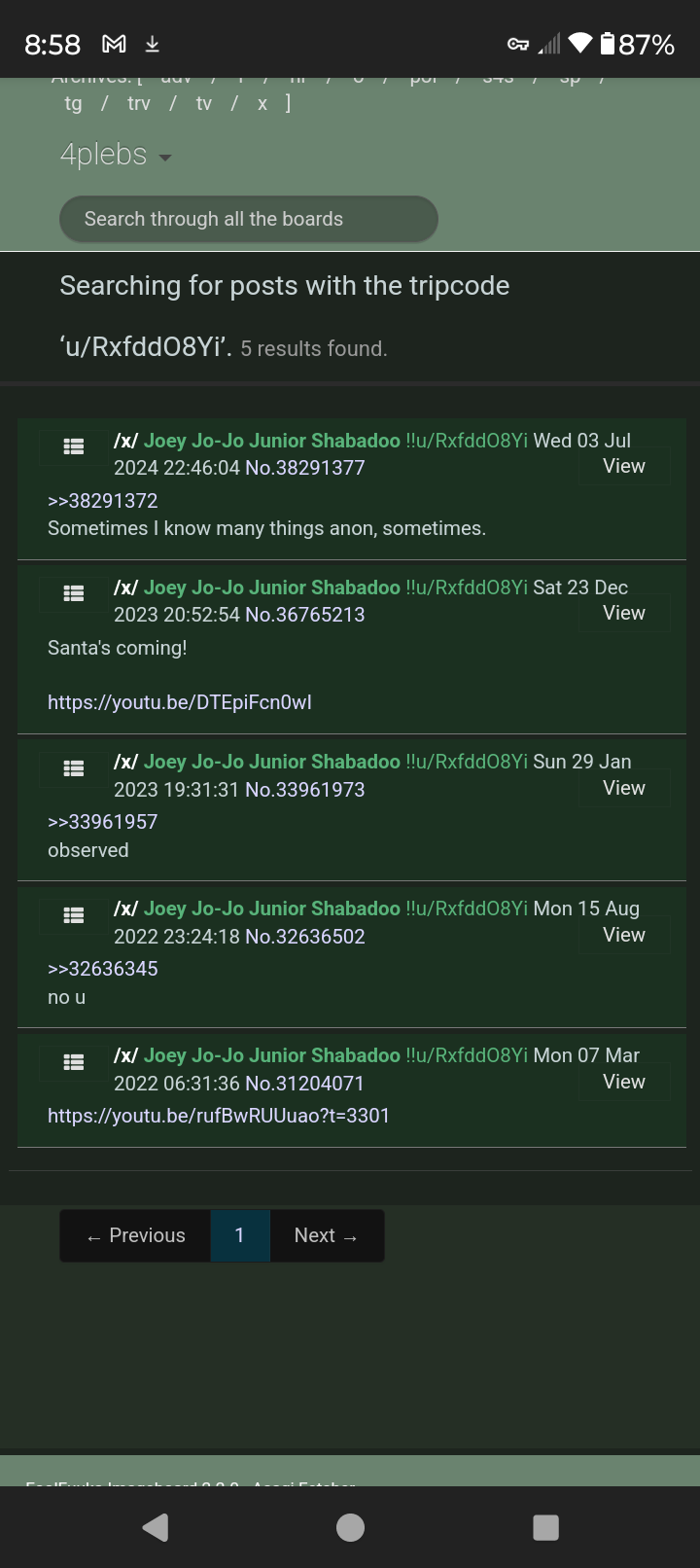Open the Santa's coming youtu.be link
The width and height of the screenshot is (700, 1568).
(180, 702)
